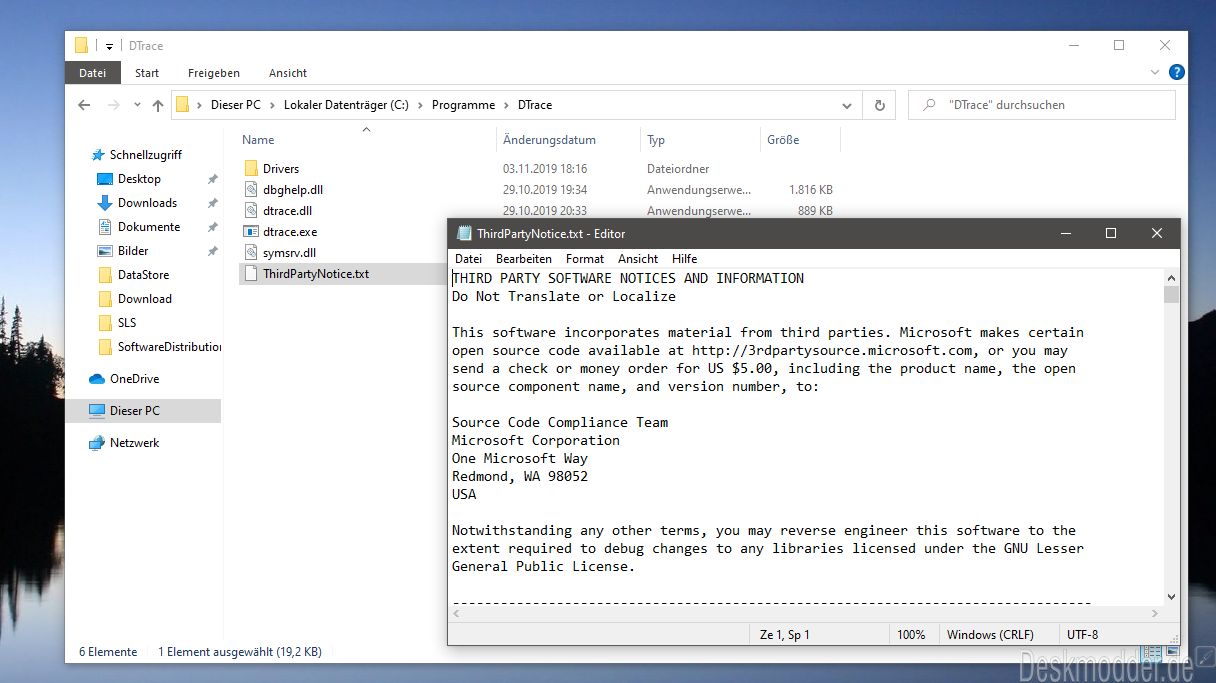Click the back navigation arrow in Explorer
This screenshot has width=1216, height=683.
coord(85,105)
